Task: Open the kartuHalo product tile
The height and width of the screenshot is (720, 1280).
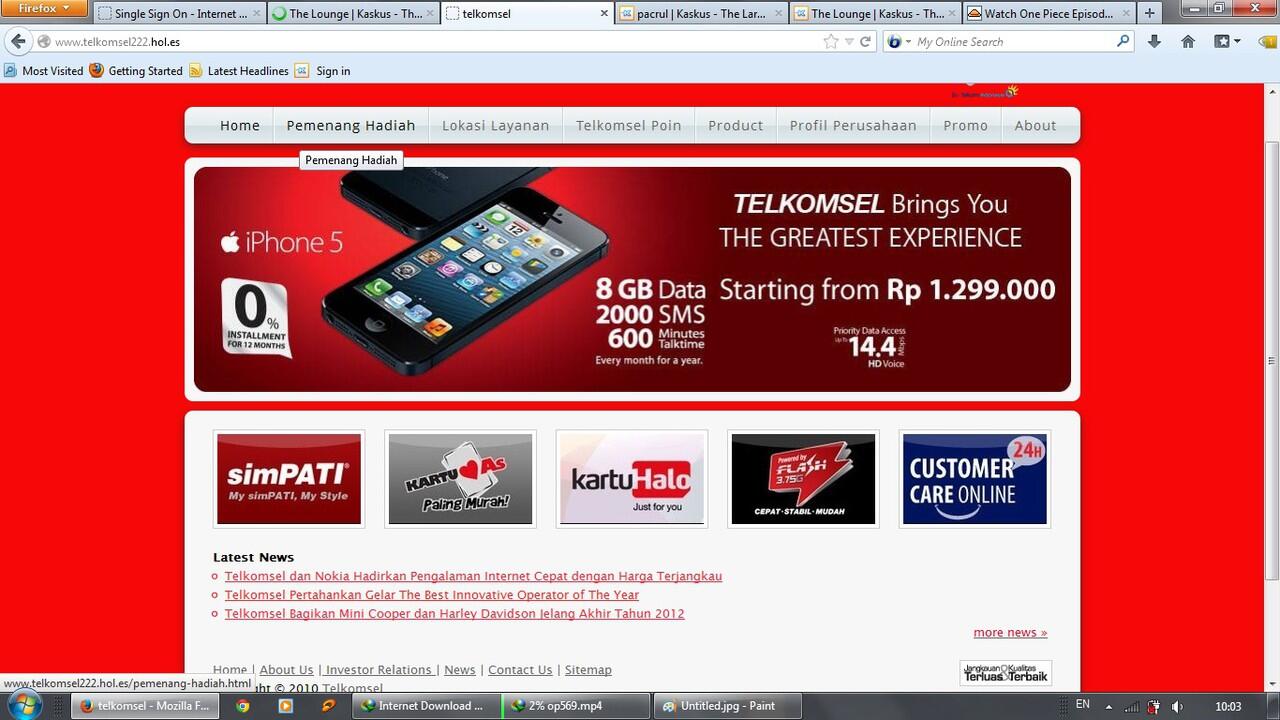Action: (632, 479)
